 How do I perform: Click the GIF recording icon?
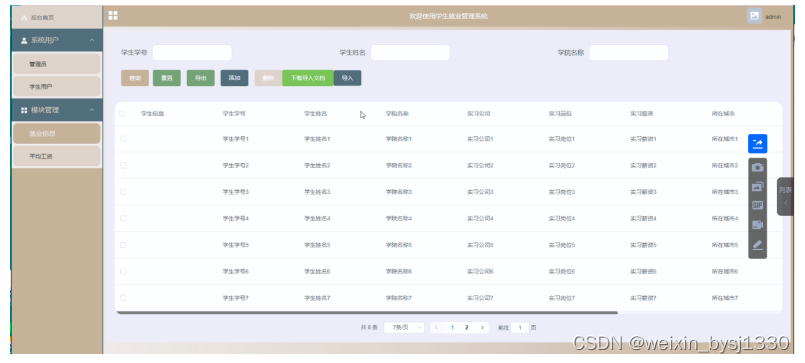pyautogui.click(x=757, y=205)
